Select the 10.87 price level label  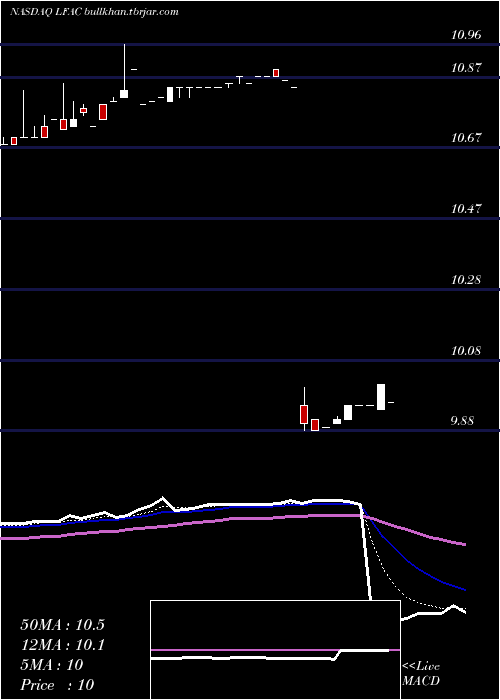pyautogui.click(x=466, y=68)
